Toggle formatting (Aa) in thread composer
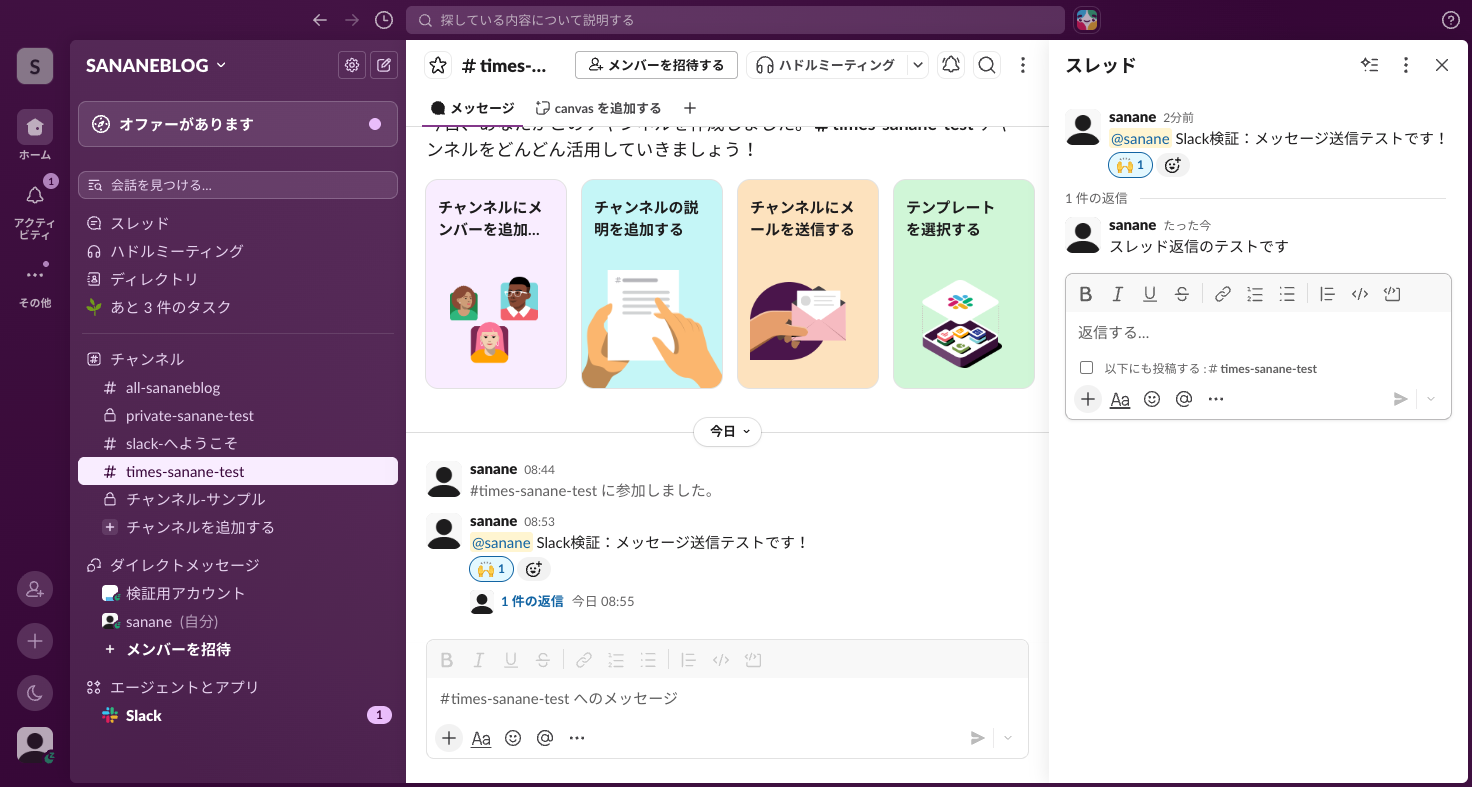 (1120, 399)
